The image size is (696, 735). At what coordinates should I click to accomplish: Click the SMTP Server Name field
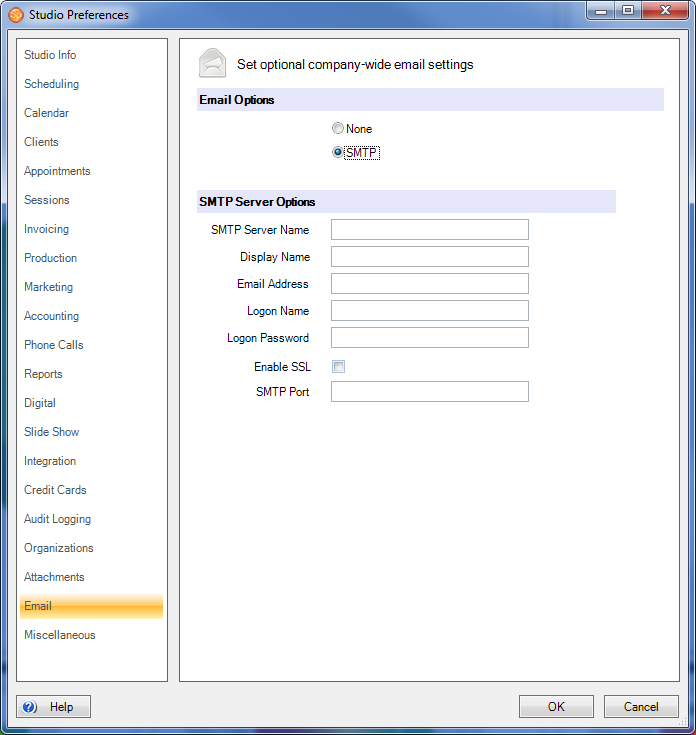point(429,230)
